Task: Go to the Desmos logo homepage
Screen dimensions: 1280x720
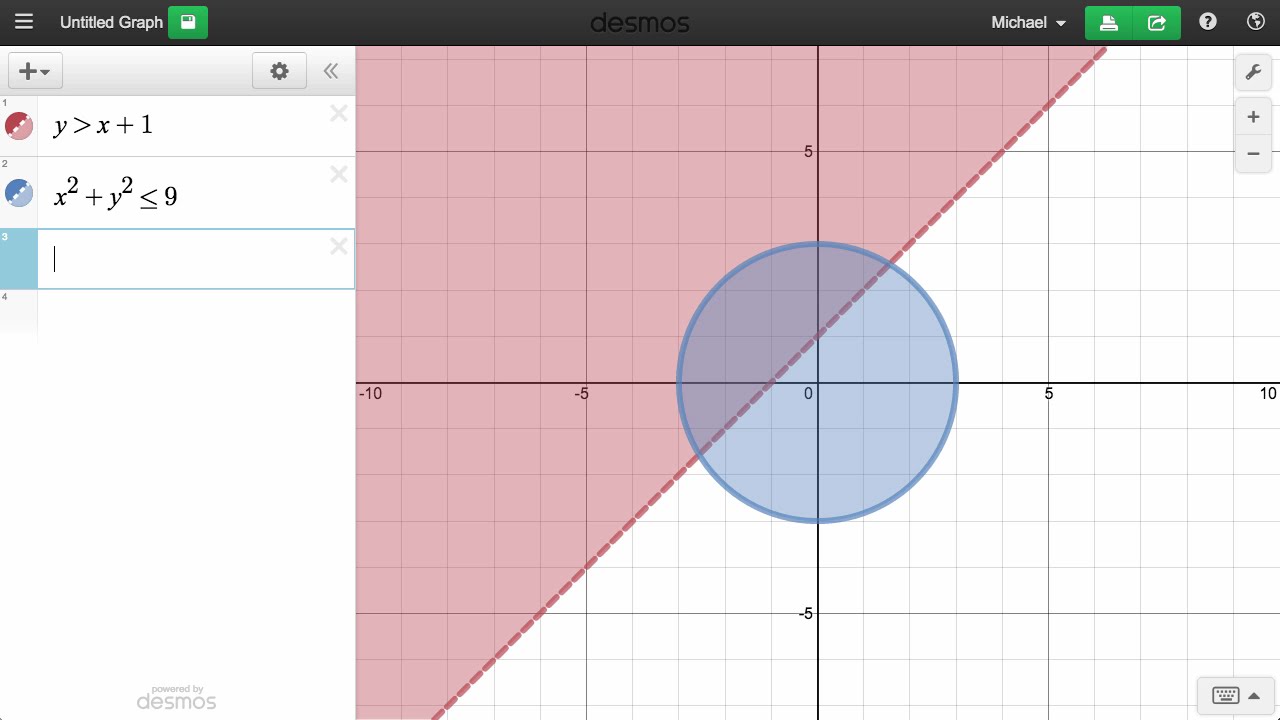Action: tap(640, 22)
